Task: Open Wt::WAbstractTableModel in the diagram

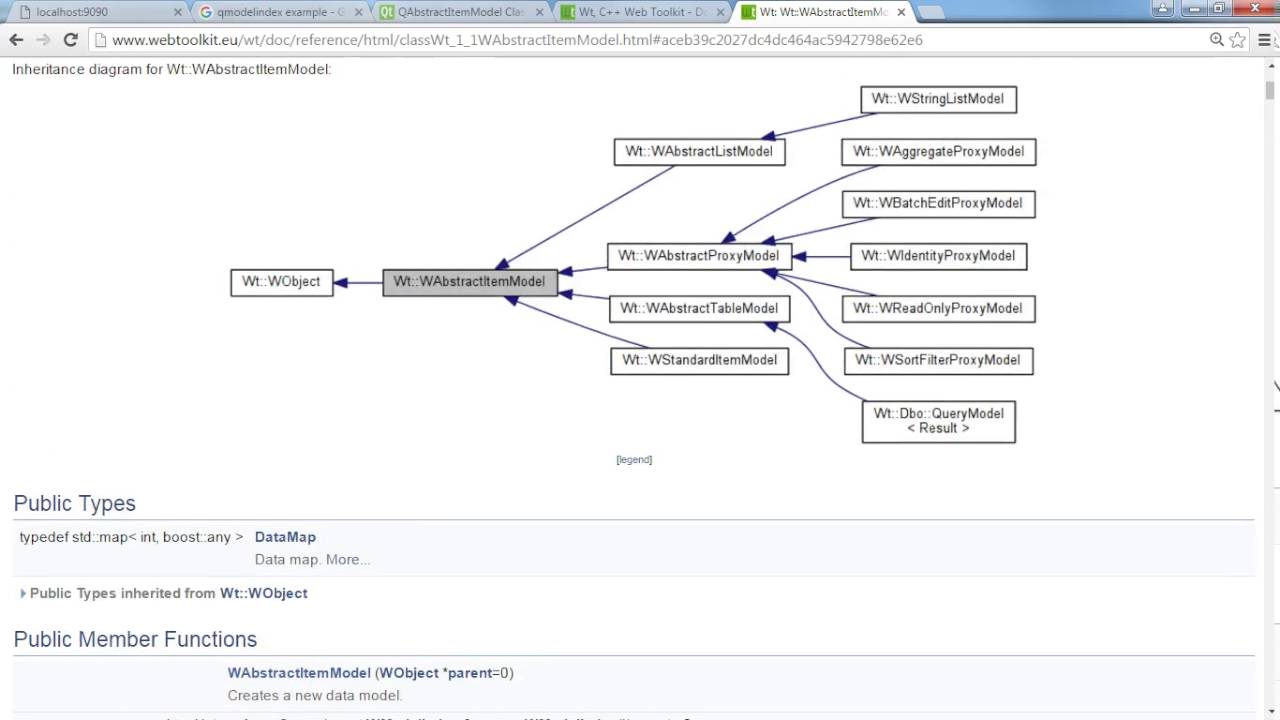Action: [699, 308]
